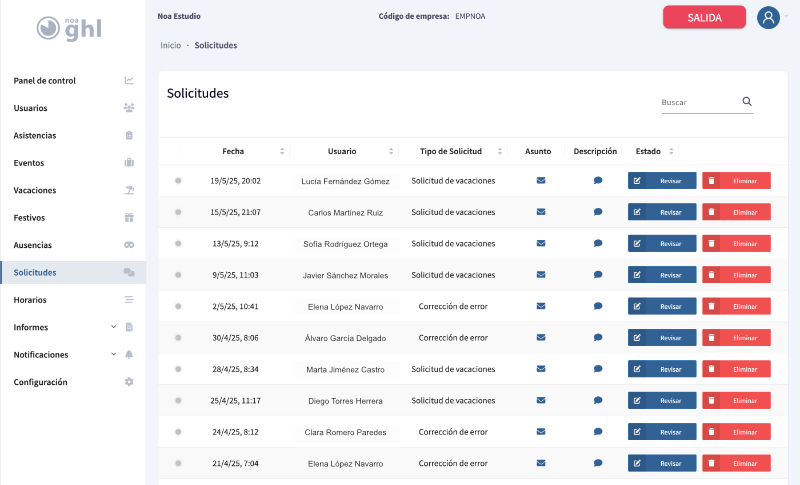
Task: Open description bubble for Marta Jiménez Castro
Action: [598, 369]
